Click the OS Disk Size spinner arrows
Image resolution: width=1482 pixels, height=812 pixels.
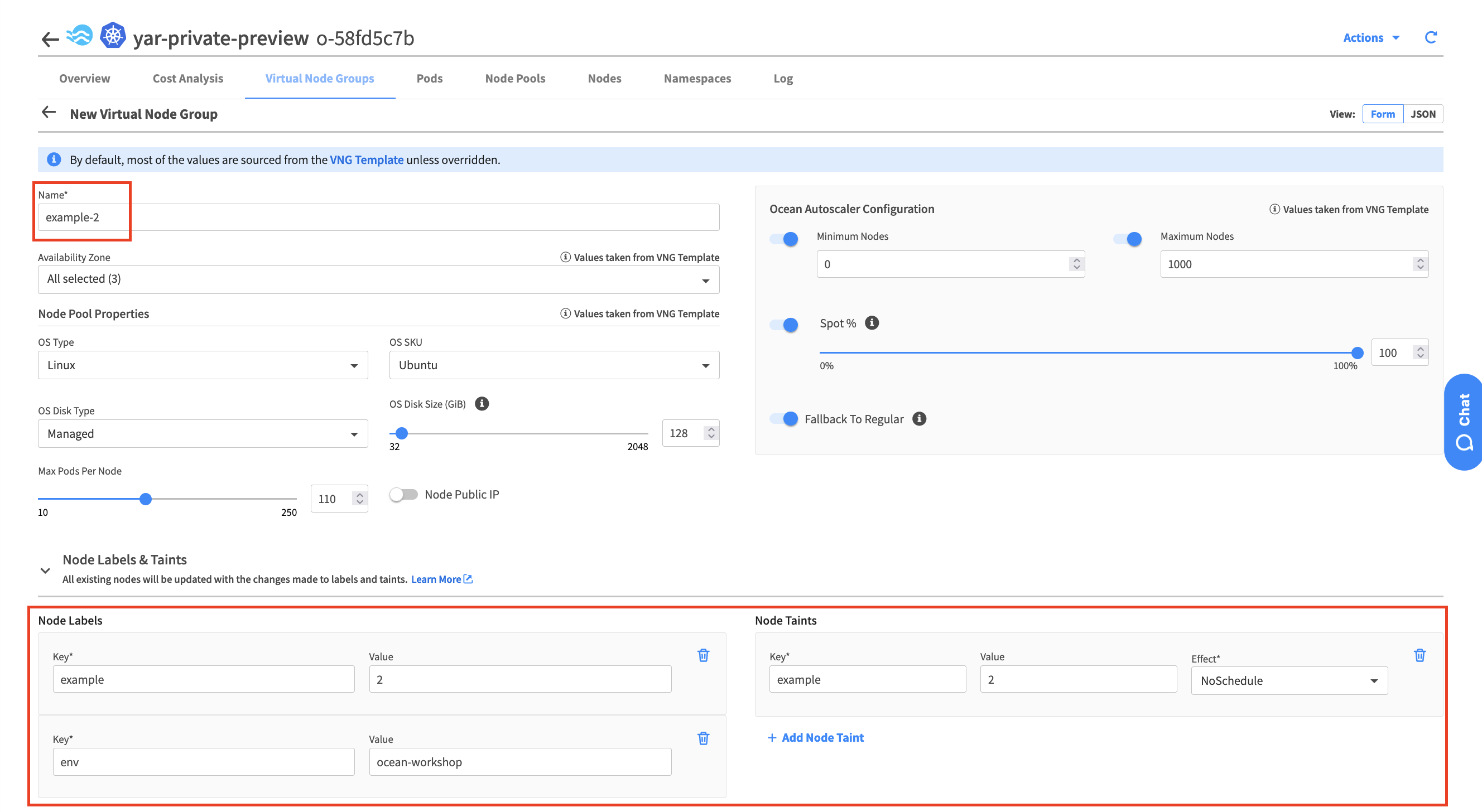pyautogui.click(x=711, y=433)
